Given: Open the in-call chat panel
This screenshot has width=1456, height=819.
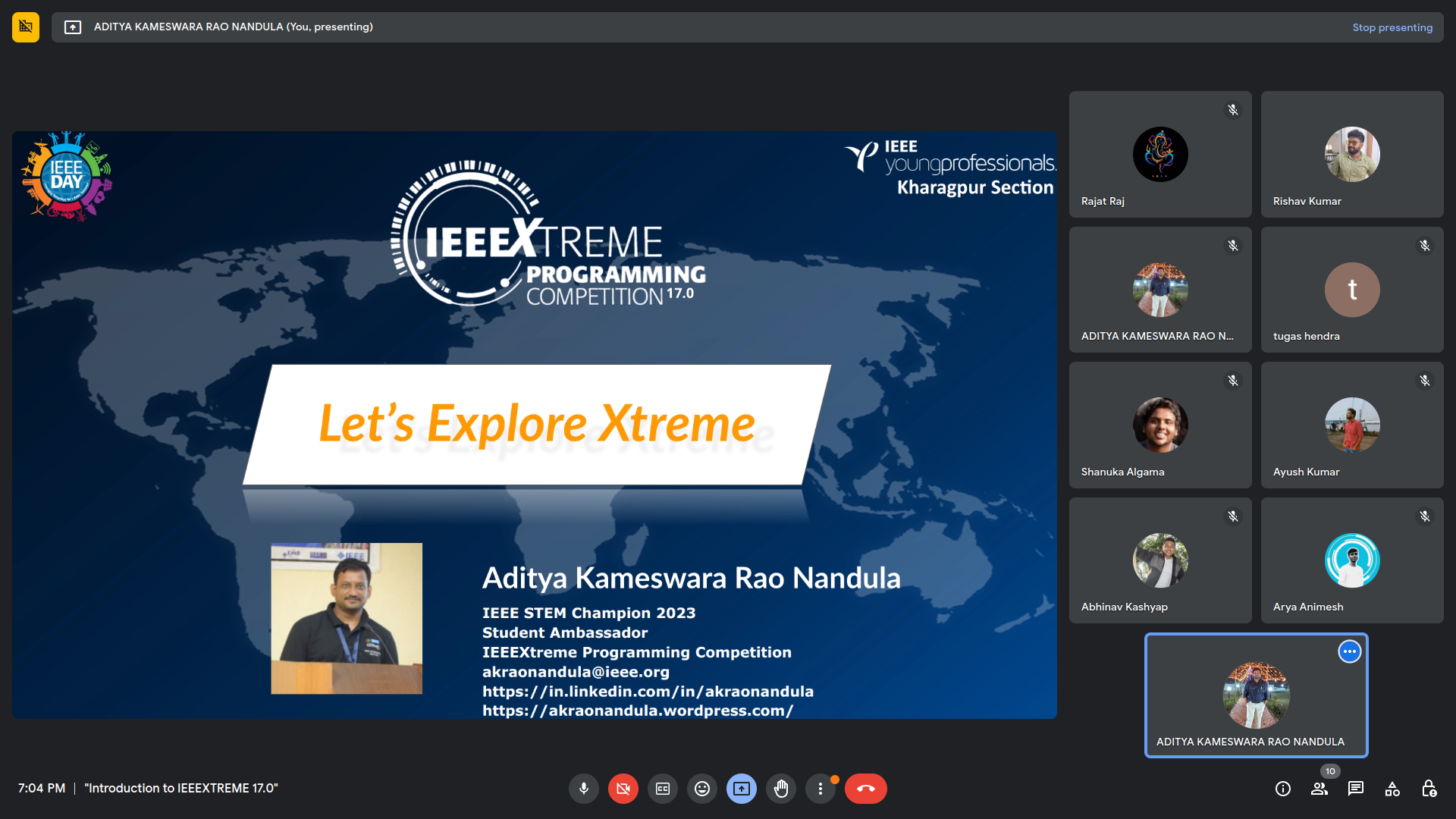Looking at the screenshot, I should tap(1356, 789).
